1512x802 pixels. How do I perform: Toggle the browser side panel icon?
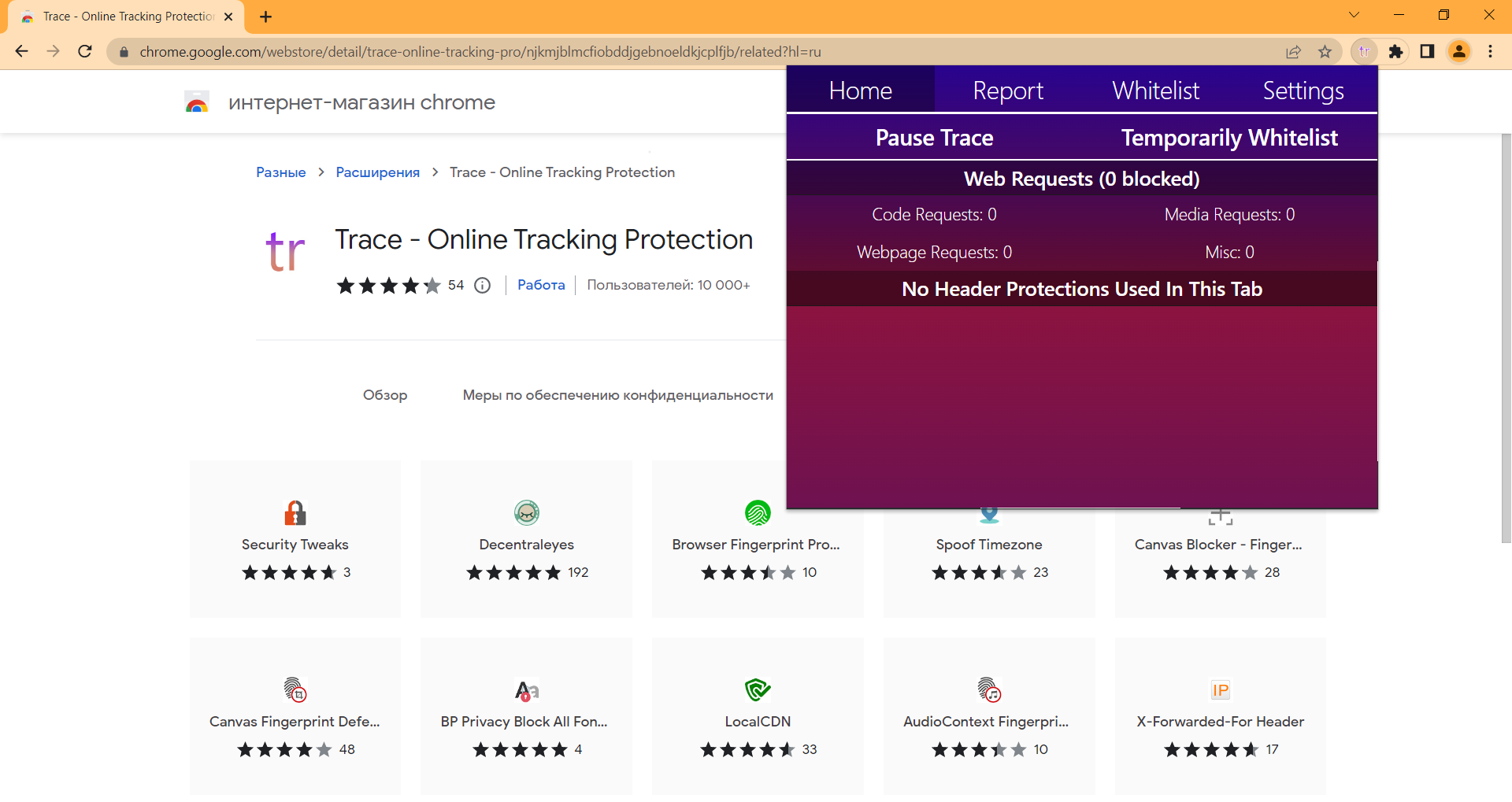tap(1427, 51)
